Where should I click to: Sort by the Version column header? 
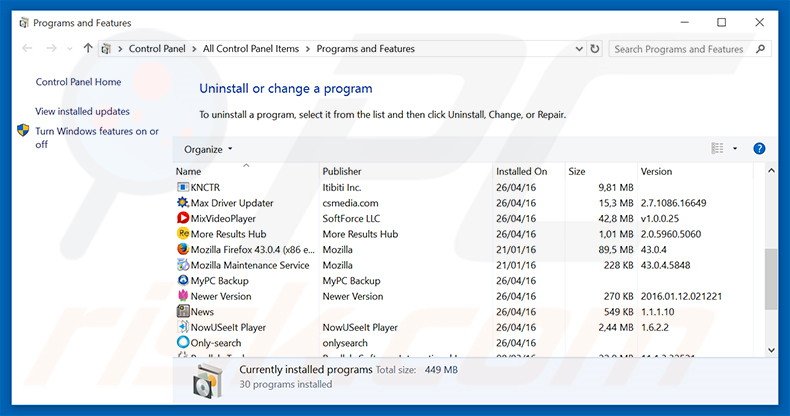656,171
